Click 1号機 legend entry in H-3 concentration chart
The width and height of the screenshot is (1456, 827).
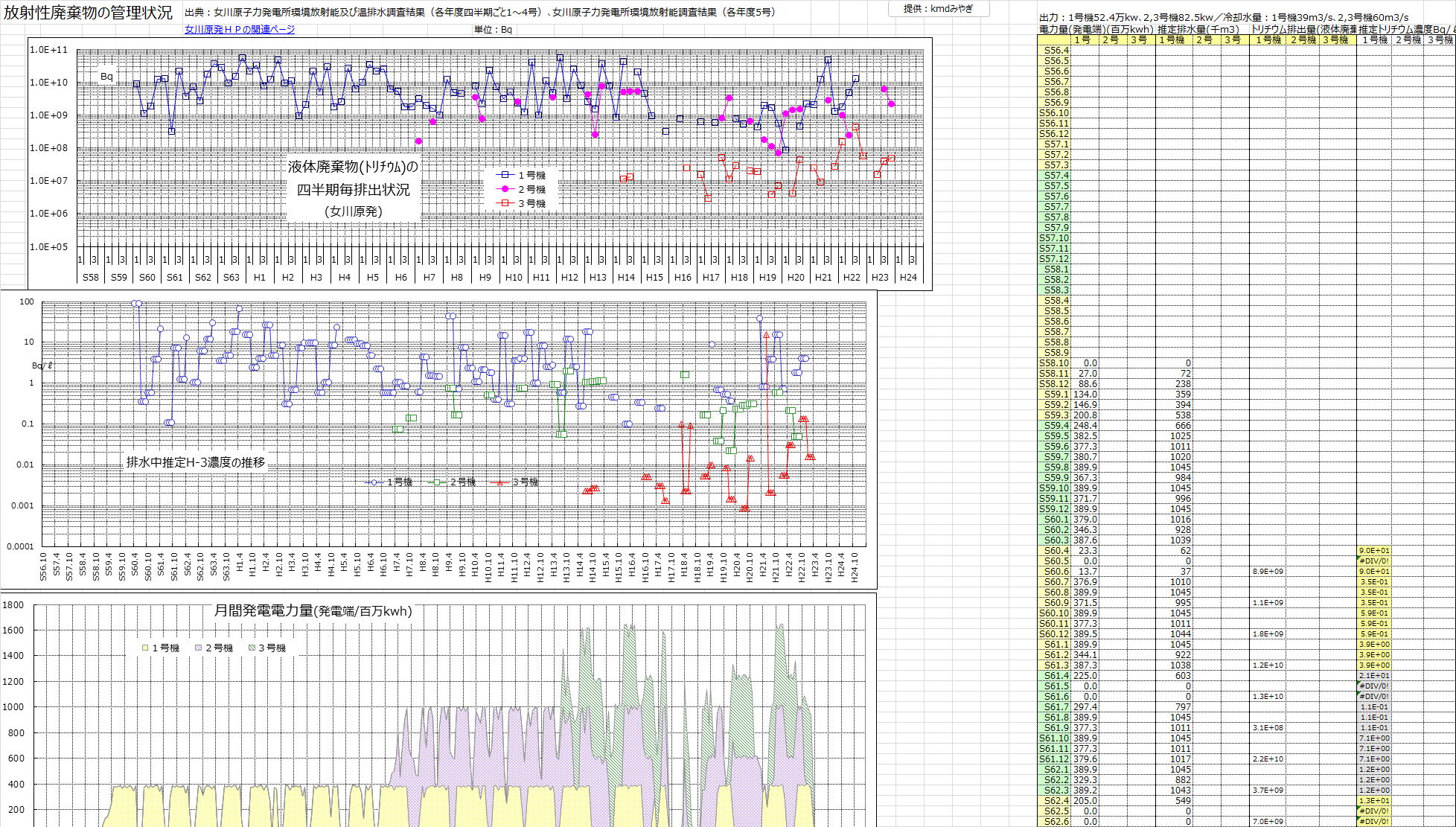pyautogui.click(x=389, y=482)
